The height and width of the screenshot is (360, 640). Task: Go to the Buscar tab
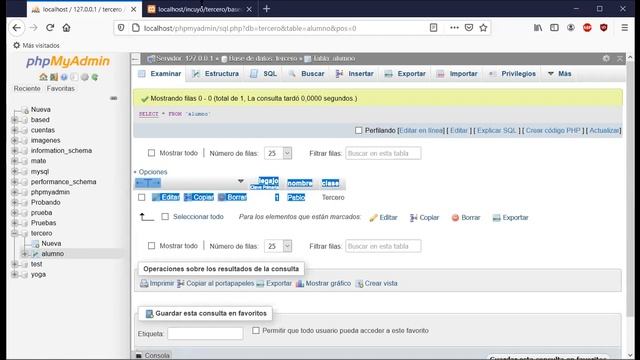pos(307,74)
